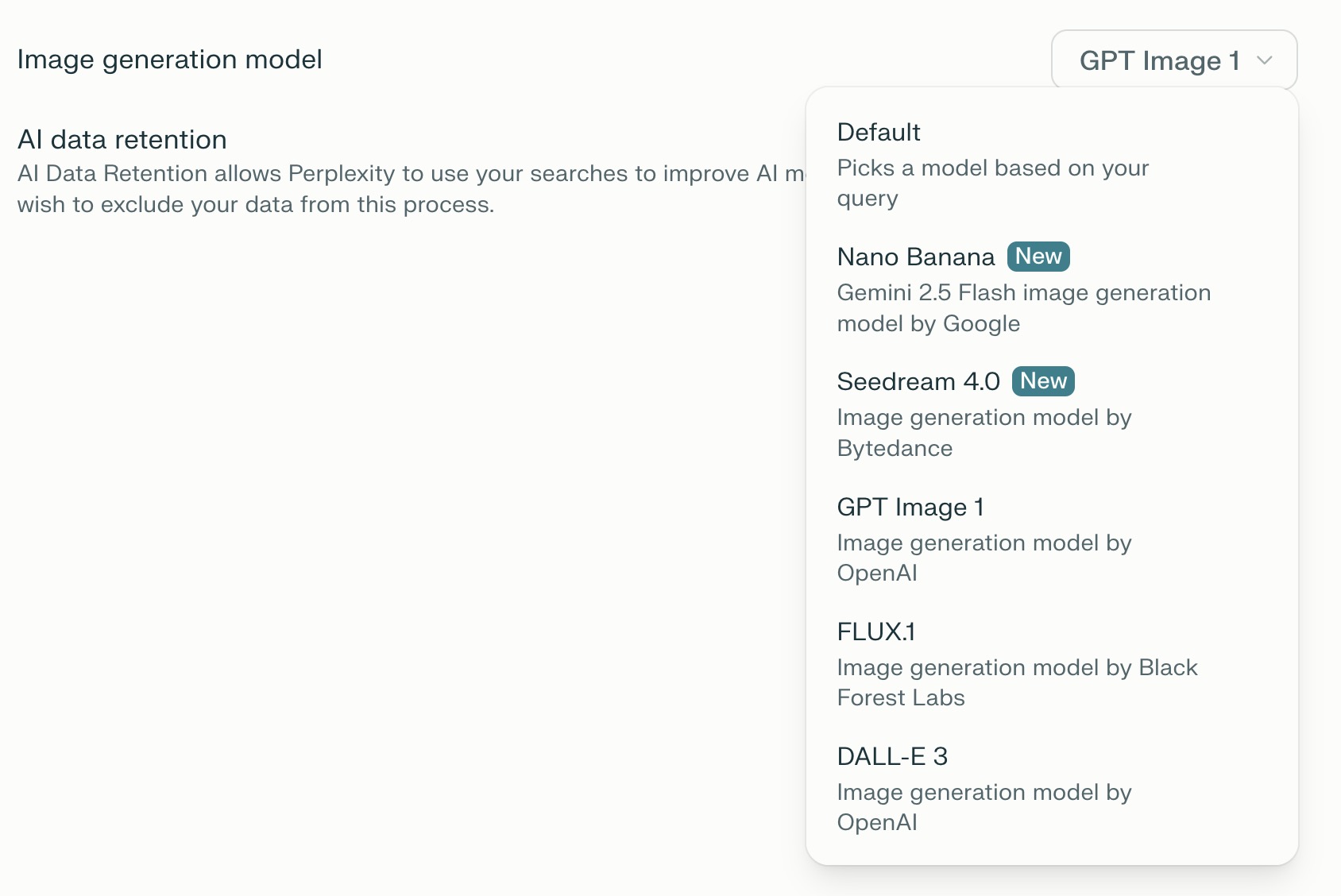Click the New badge beside Seedream 4.0
Viewport: 1341px width, 896px height.
pos(1043,381)
